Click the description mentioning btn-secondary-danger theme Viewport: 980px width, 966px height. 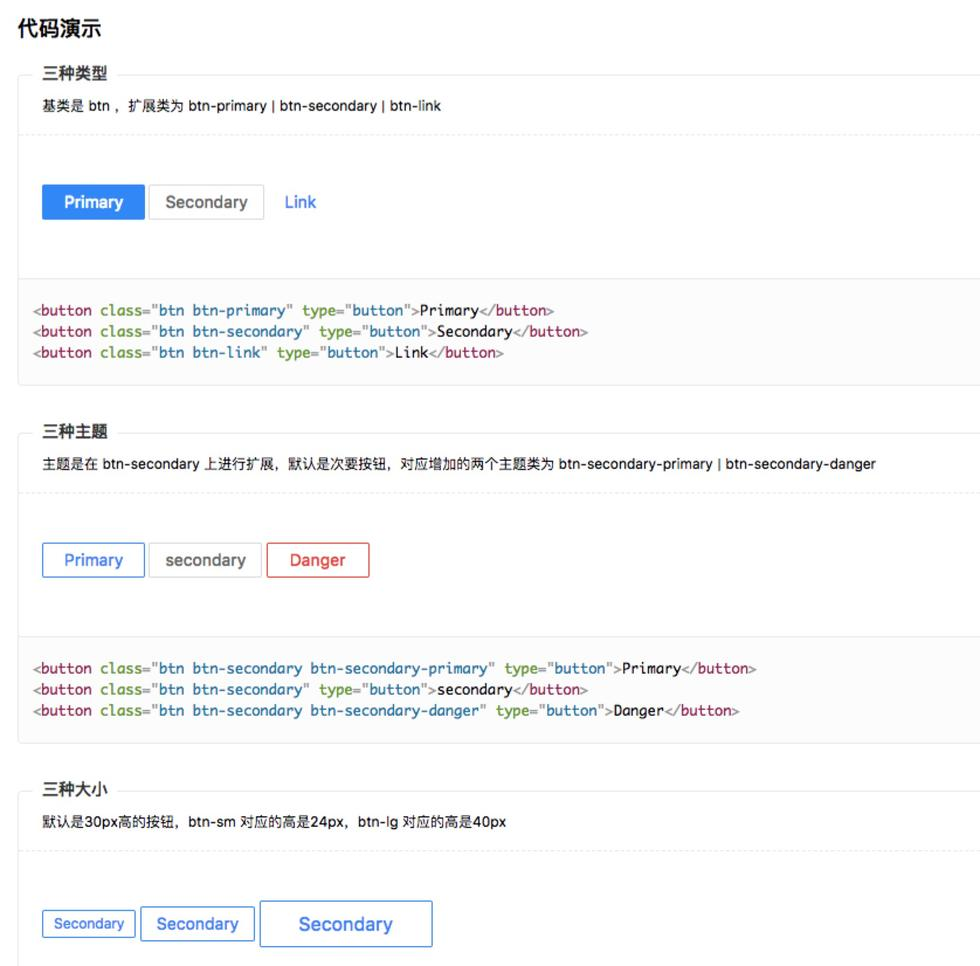(x=459, y=464)
